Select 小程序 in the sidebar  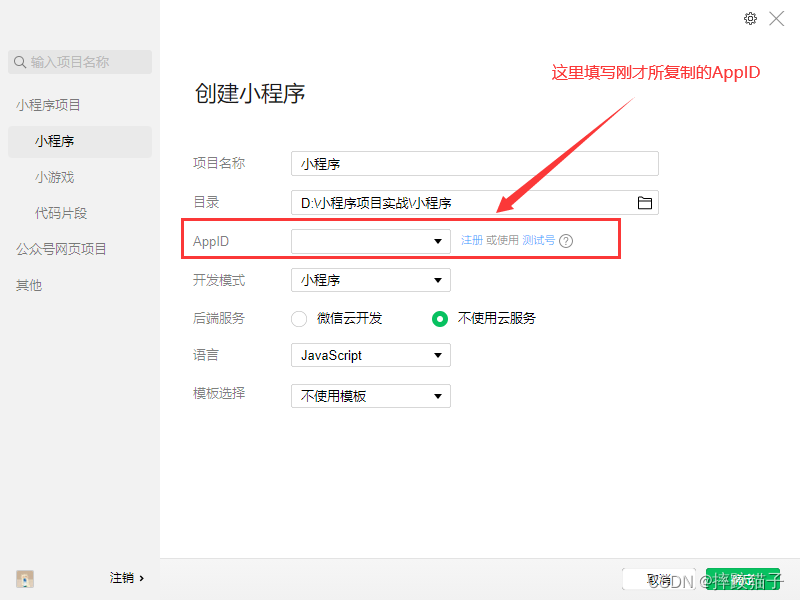coord(54,141)
